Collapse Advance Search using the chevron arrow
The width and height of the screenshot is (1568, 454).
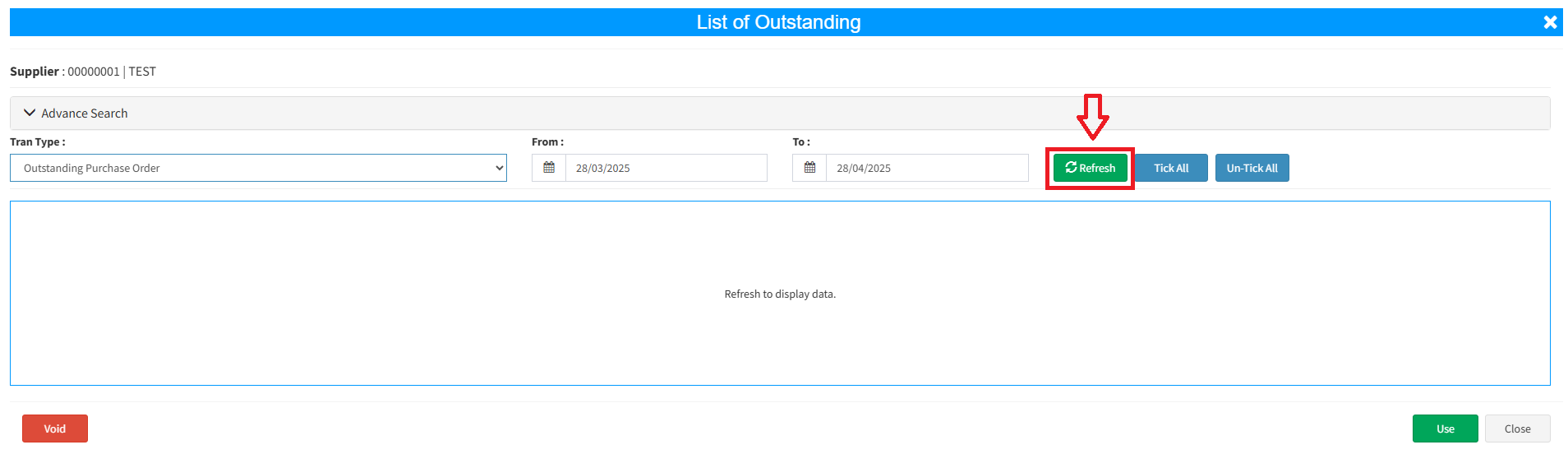tap(30, 113)
